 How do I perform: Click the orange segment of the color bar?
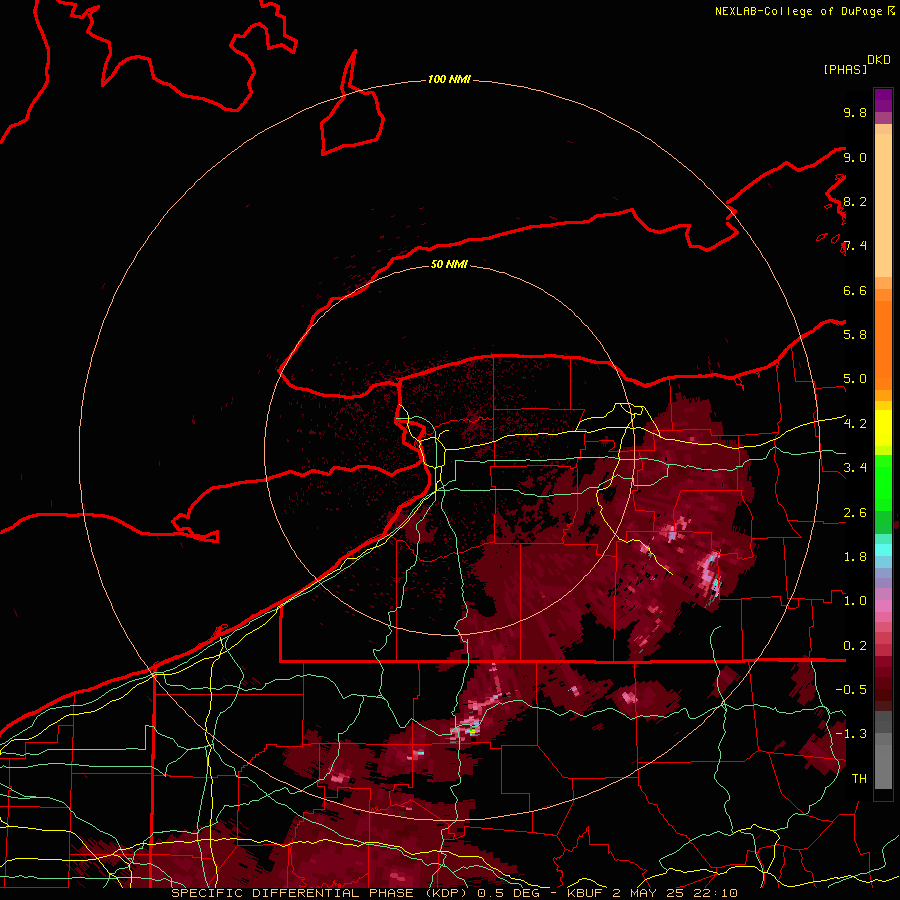click(x=883, y=344)
